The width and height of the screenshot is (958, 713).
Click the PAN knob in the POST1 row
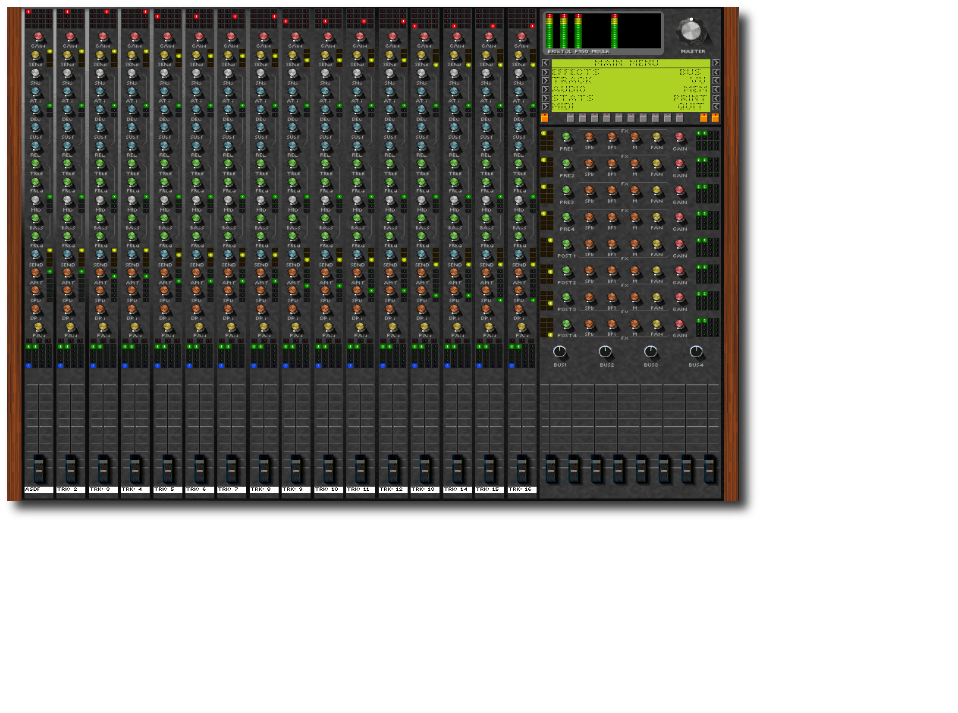[657, 244]
